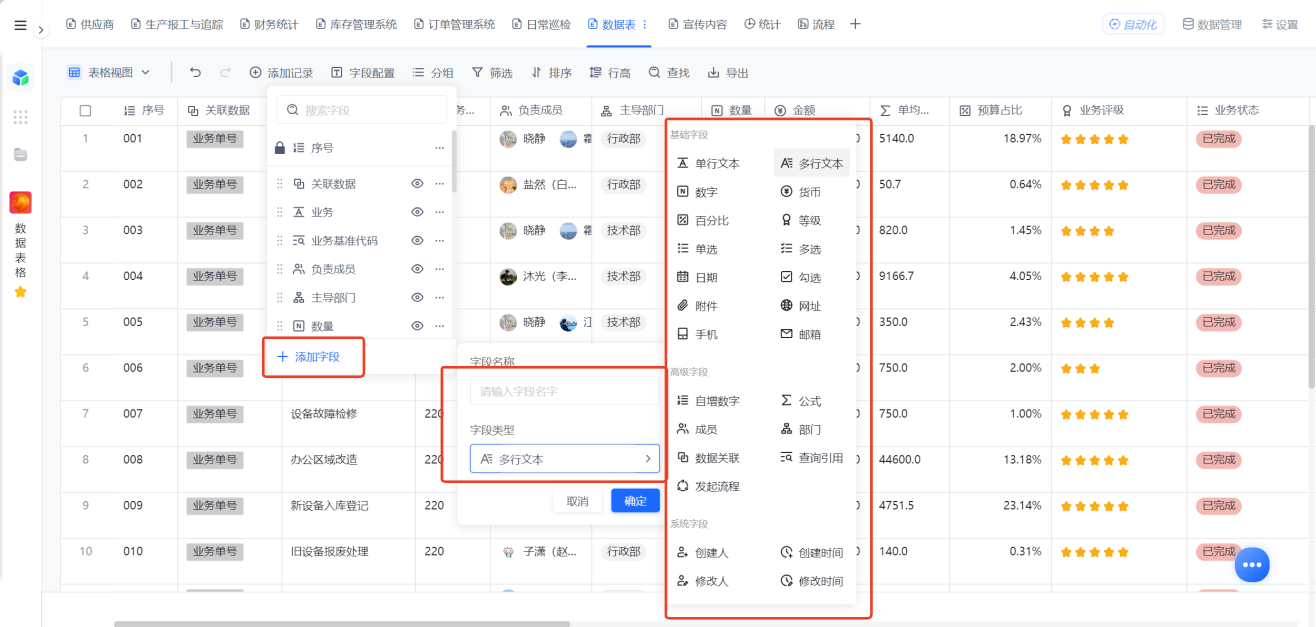Choose 等级 rating field type
The image size is (1316, 627).
click(x=801, y=220)
